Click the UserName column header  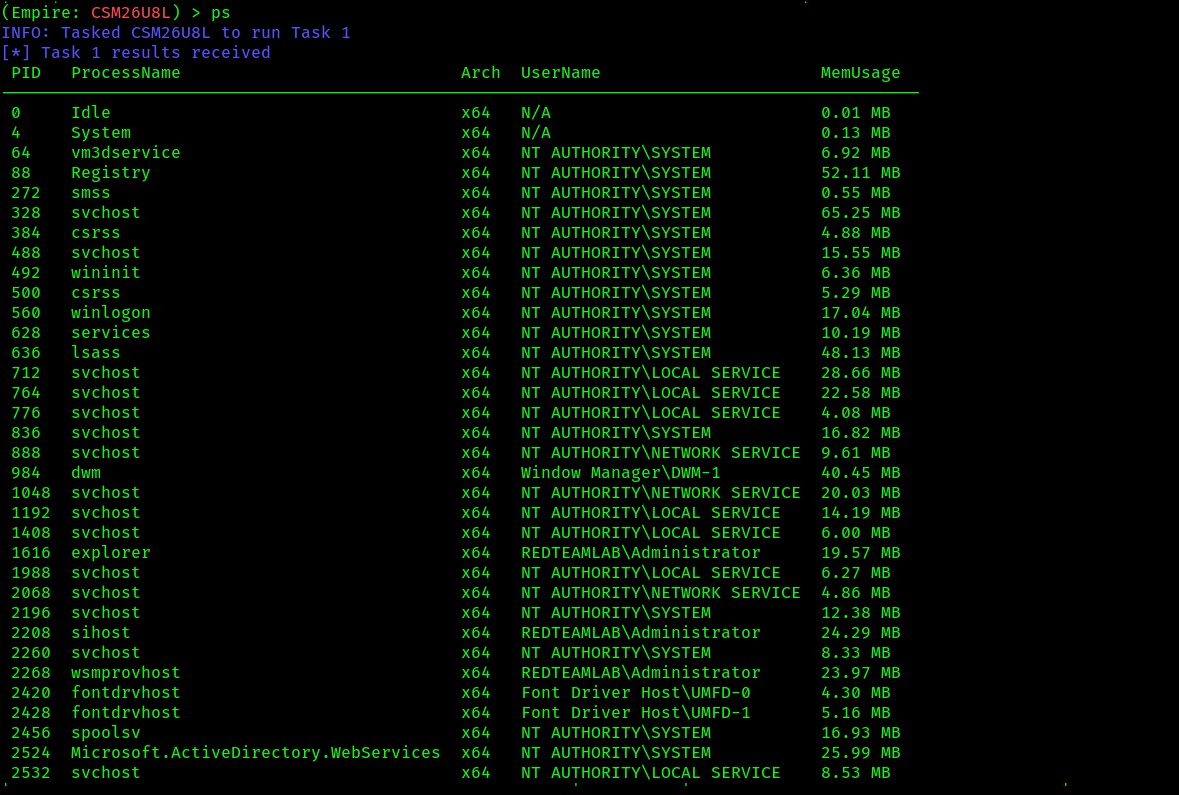[x=560, y=73]
